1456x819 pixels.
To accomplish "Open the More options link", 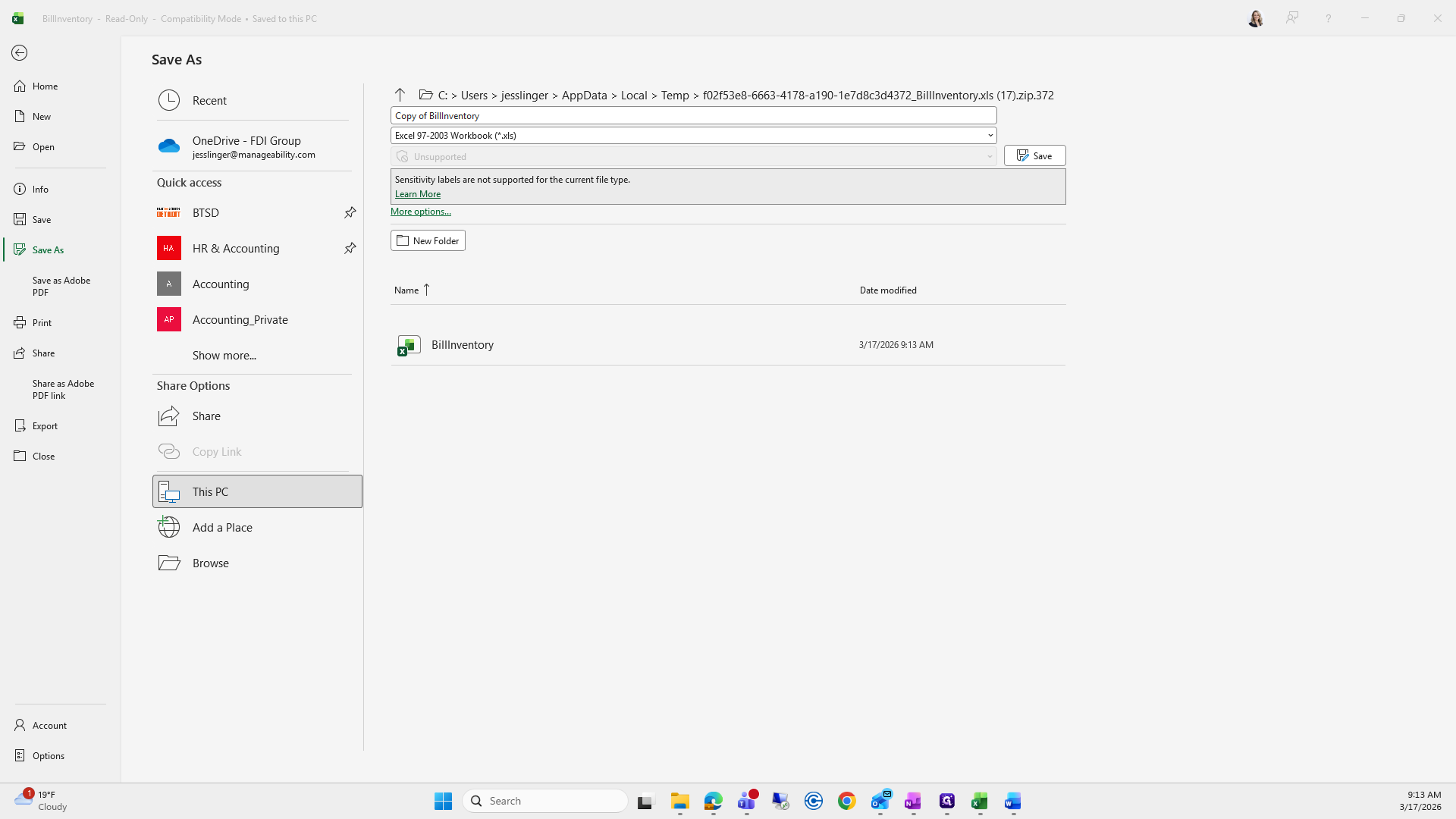I will tap(420, 212).
